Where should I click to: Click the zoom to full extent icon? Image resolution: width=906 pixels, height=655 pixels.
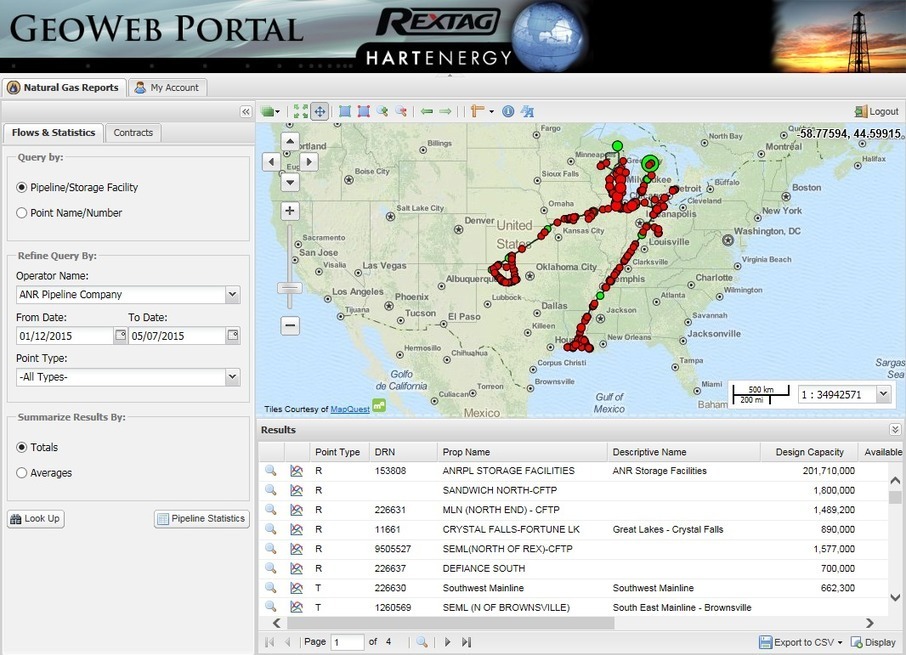tap(300, 111)
